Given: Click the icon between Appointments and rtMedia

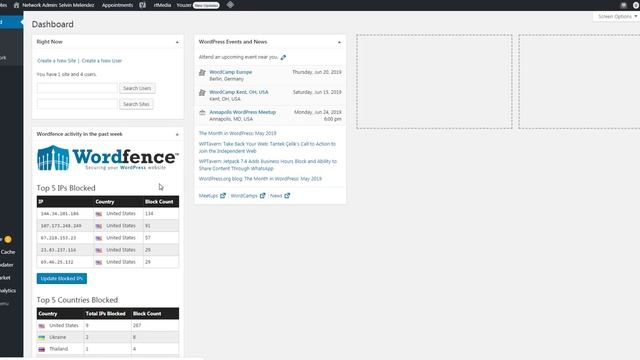Looking at the screenshot, I should pos(142,5).
